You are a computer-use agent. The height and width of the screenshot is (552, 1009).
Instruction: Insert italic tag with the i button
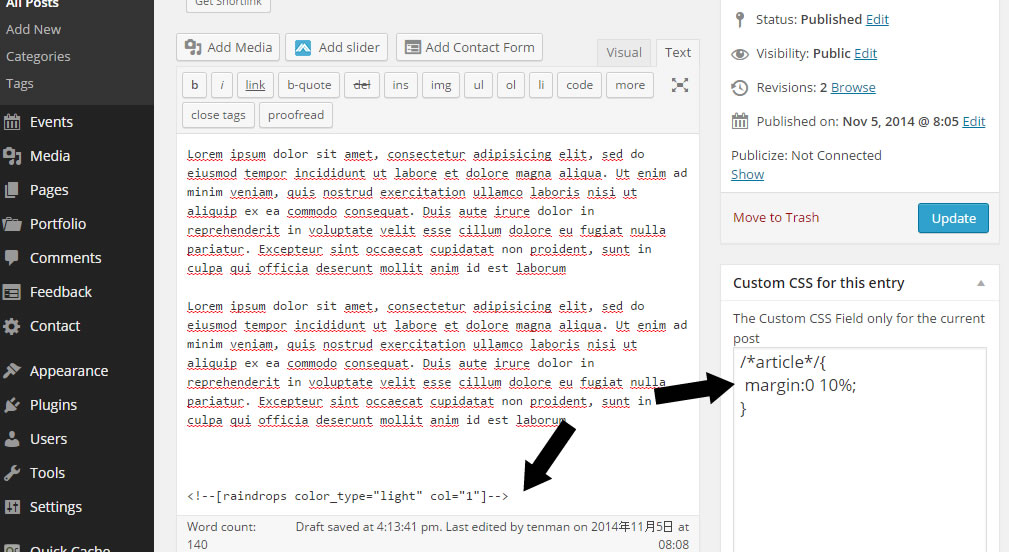point(221,85)
